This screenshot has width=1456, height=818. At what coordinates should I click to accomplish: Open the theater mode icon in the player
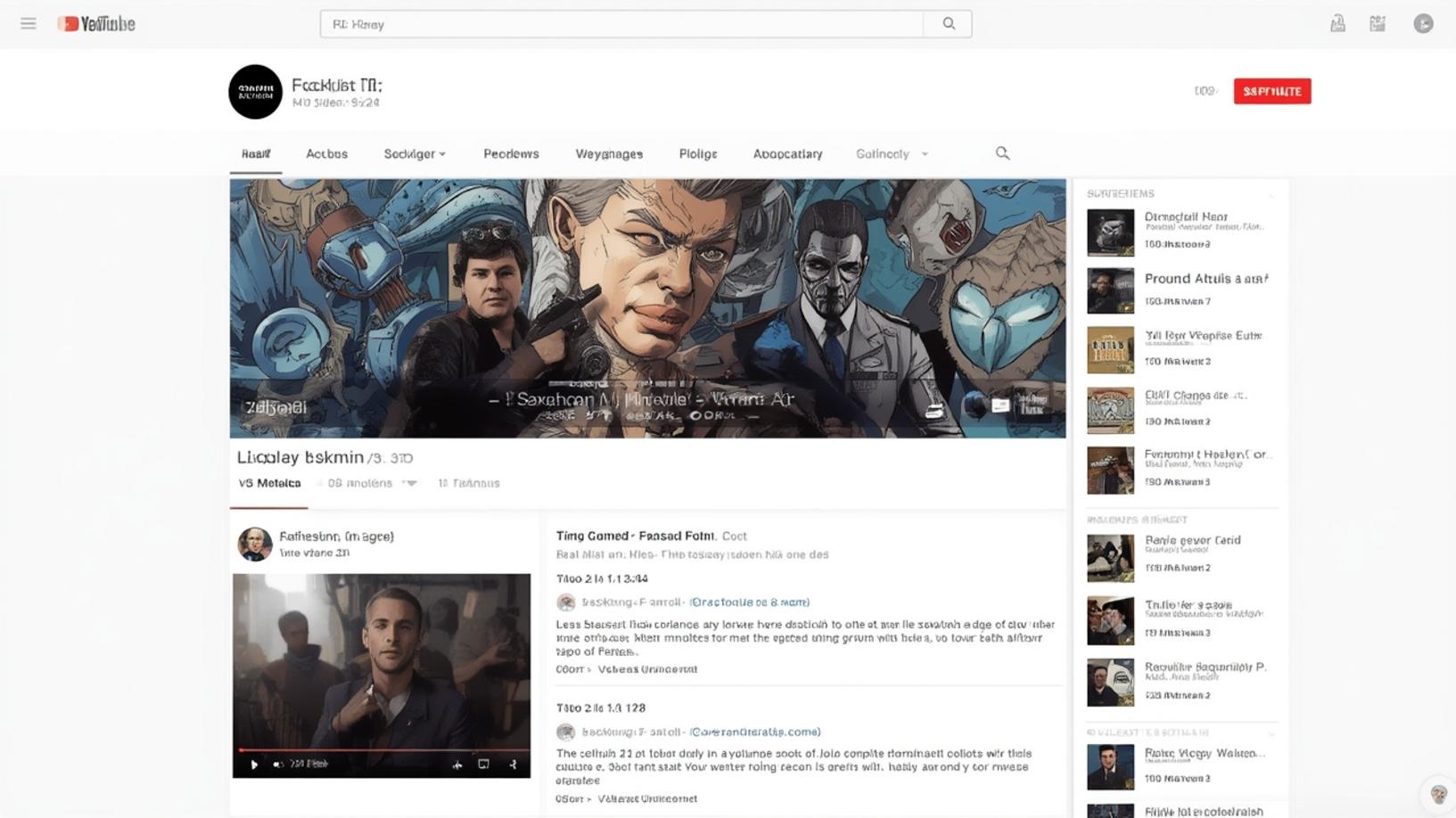click(483, 765)
